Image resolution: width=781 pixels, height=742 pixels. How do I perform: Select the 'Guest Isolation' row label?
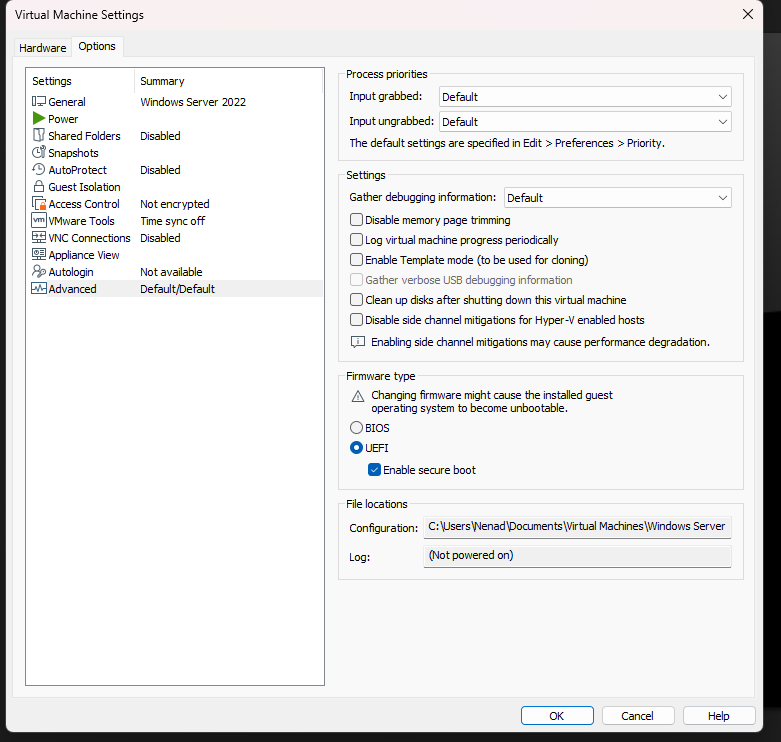(x=84, y=187)
